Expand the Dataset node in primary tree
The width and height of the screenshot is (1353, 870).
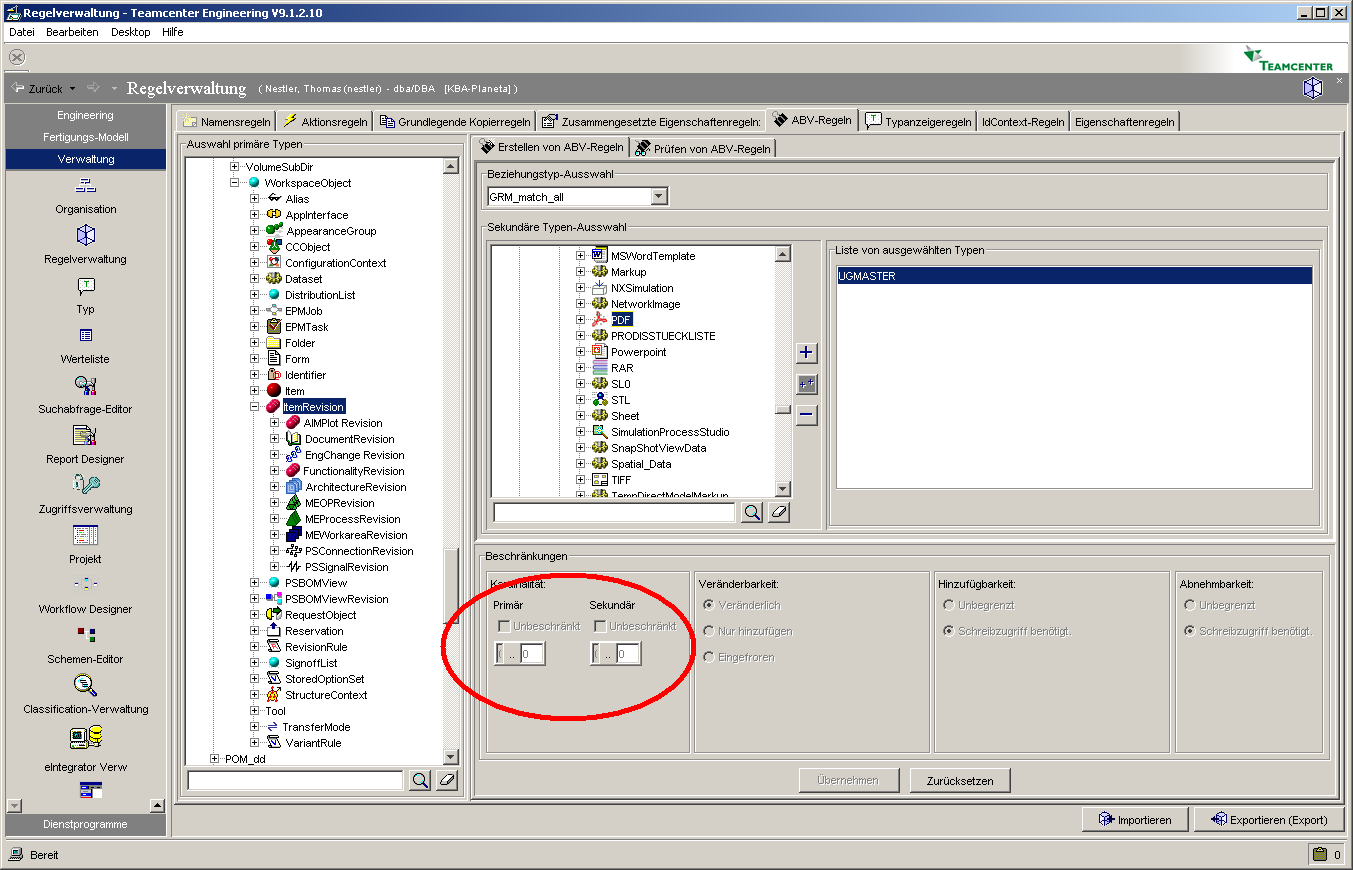(255, 279)
